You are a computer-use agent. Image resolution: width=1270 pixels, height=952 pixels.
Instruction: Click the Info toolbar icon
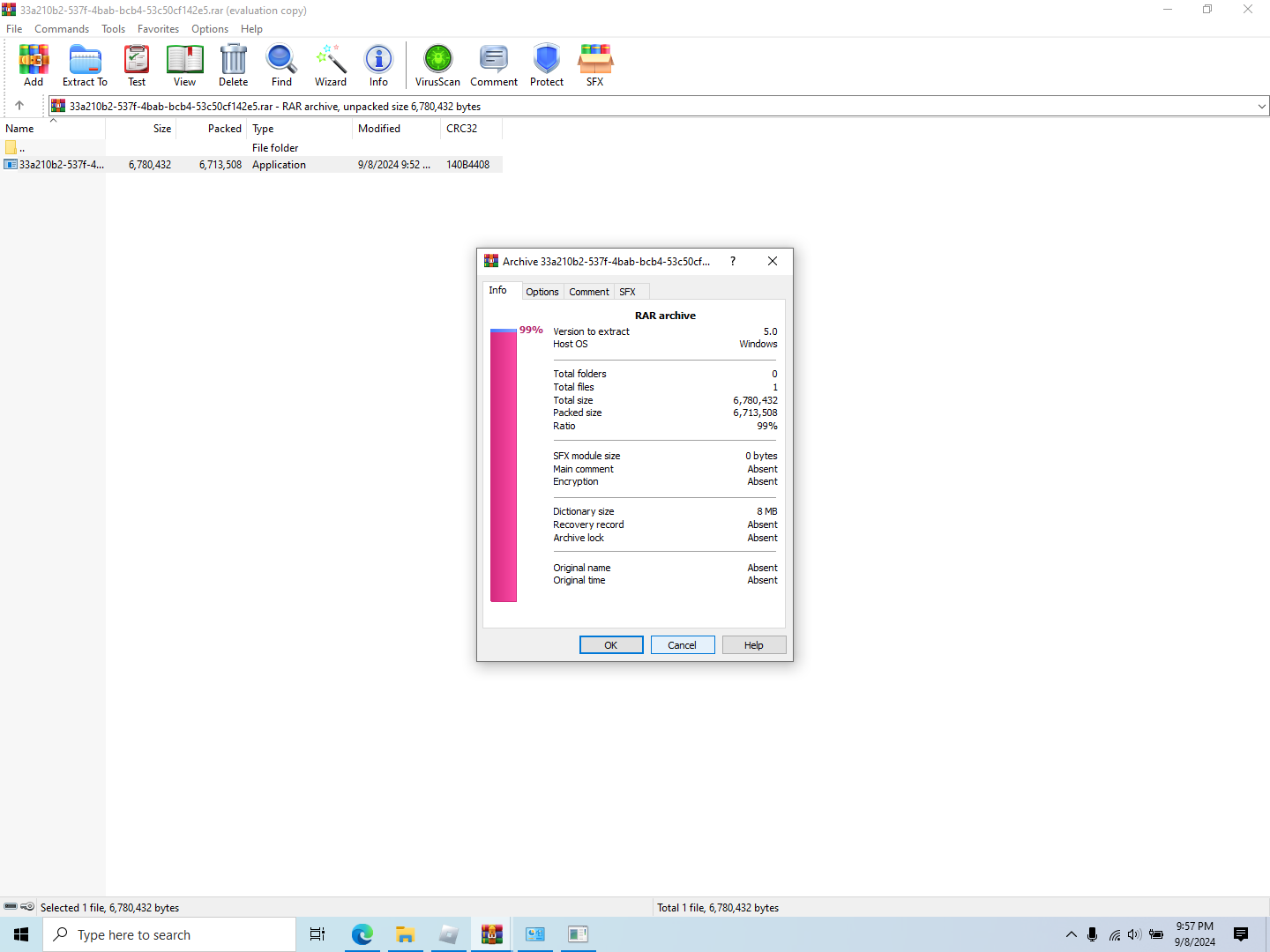click(378, 65)
